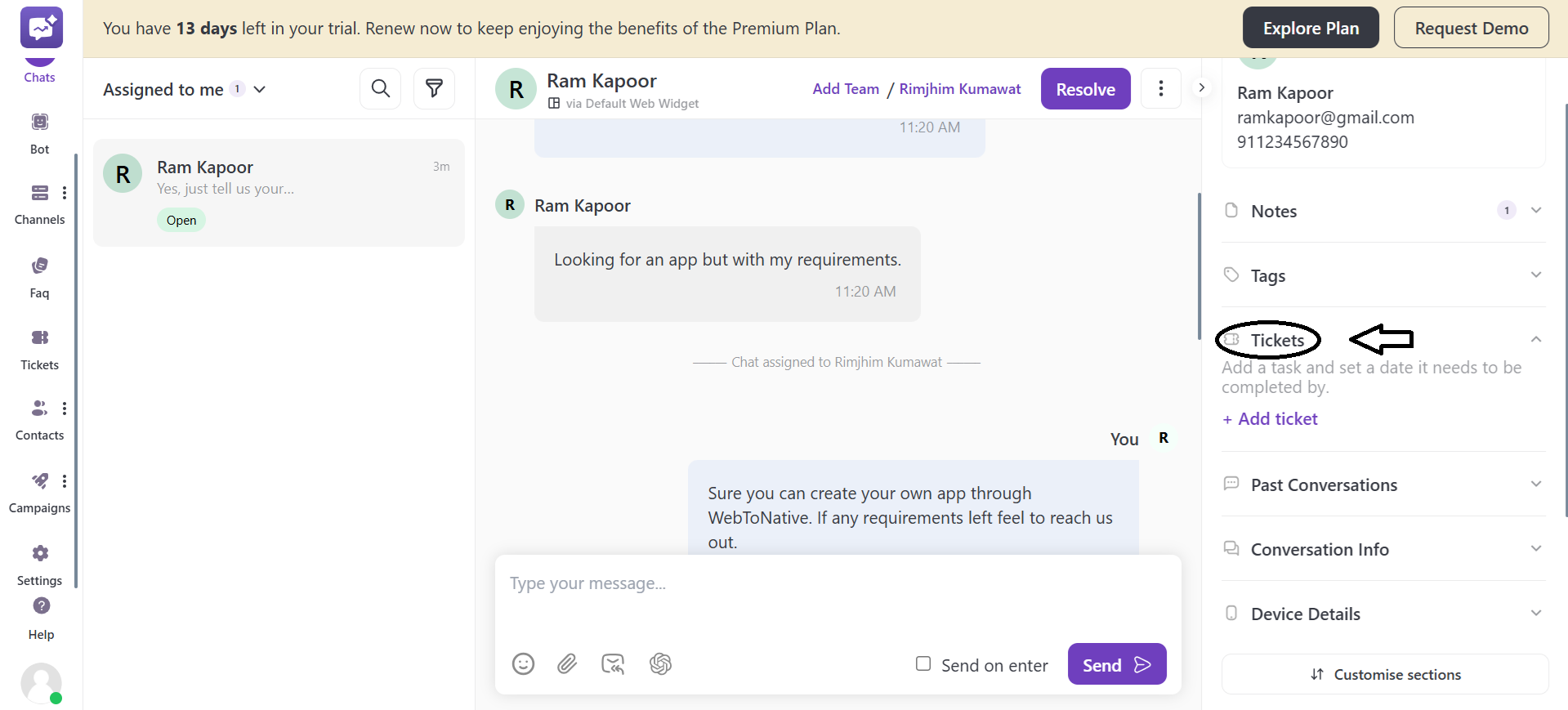Open the emoji picker icon
Screen dimensions: 1568x710
523,663
